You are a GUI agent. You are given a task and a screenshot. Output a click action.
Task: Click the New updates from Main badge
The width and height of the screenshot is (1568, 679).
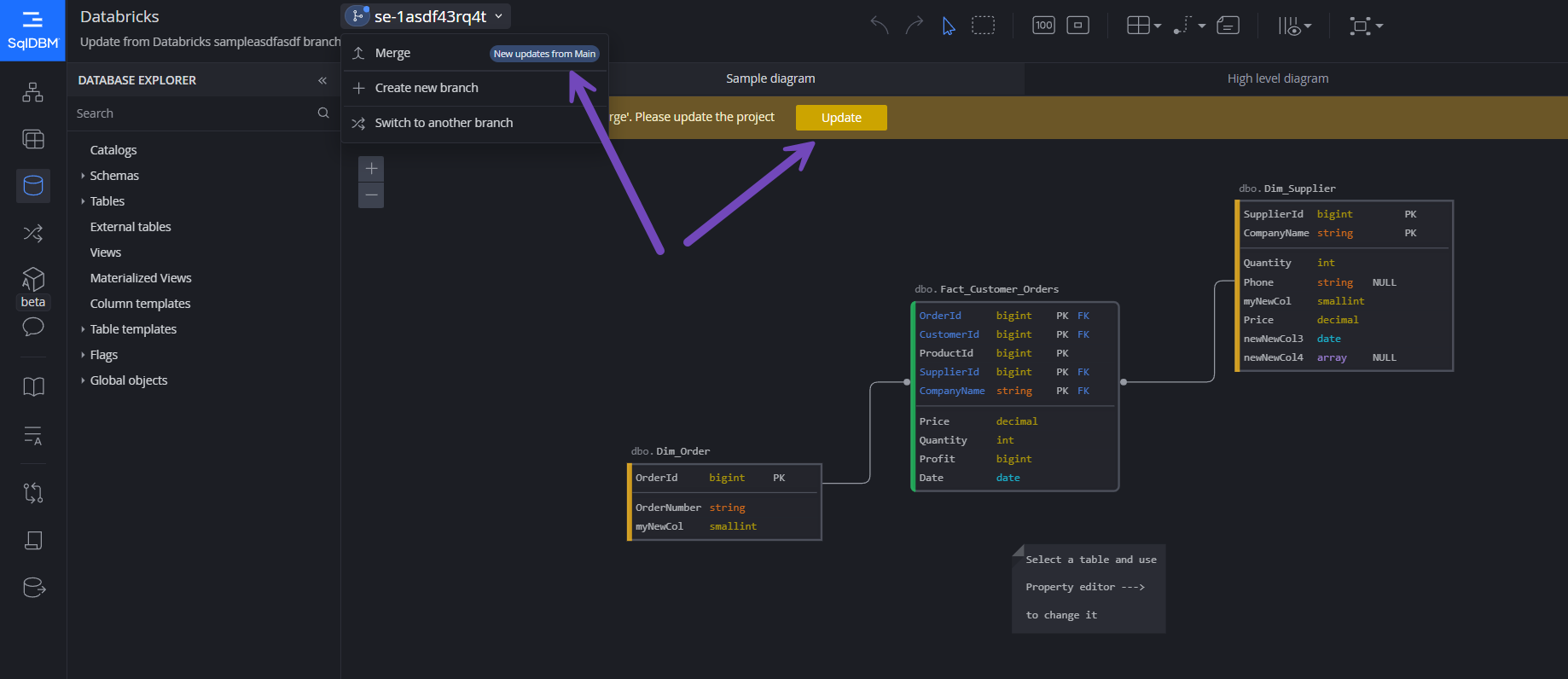click(x=544, y=54)
